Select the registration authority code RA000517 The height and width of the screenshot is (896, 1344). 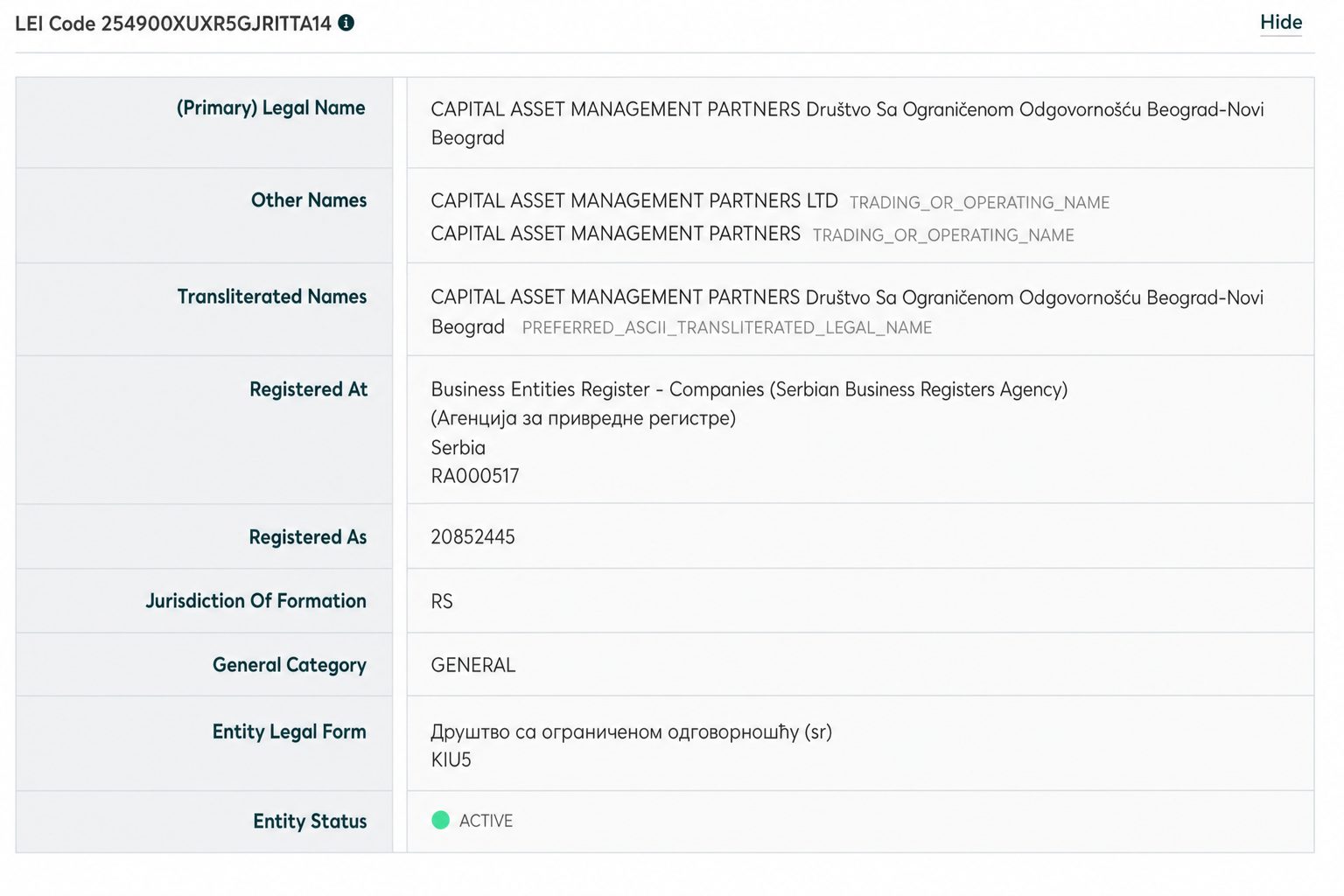pyautogui.click(x=475, y=476)
